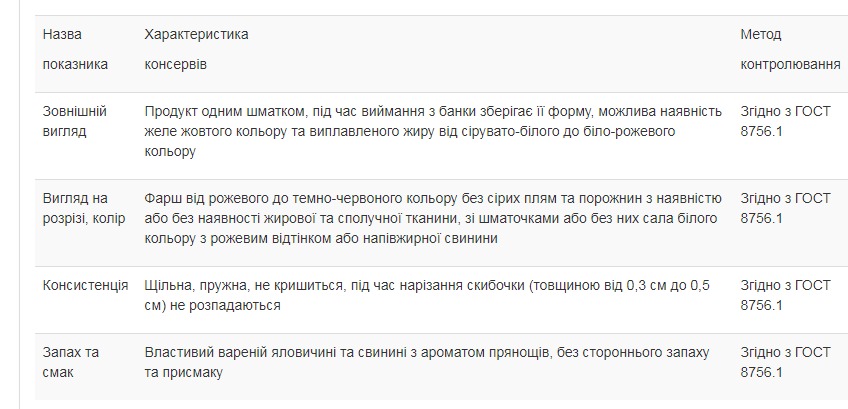Click ГОСТ 8756.1 in 'Зовнішній вигляд' row
Image resolution: width=848 pixels, height=409 pixels.
[785, 121]
